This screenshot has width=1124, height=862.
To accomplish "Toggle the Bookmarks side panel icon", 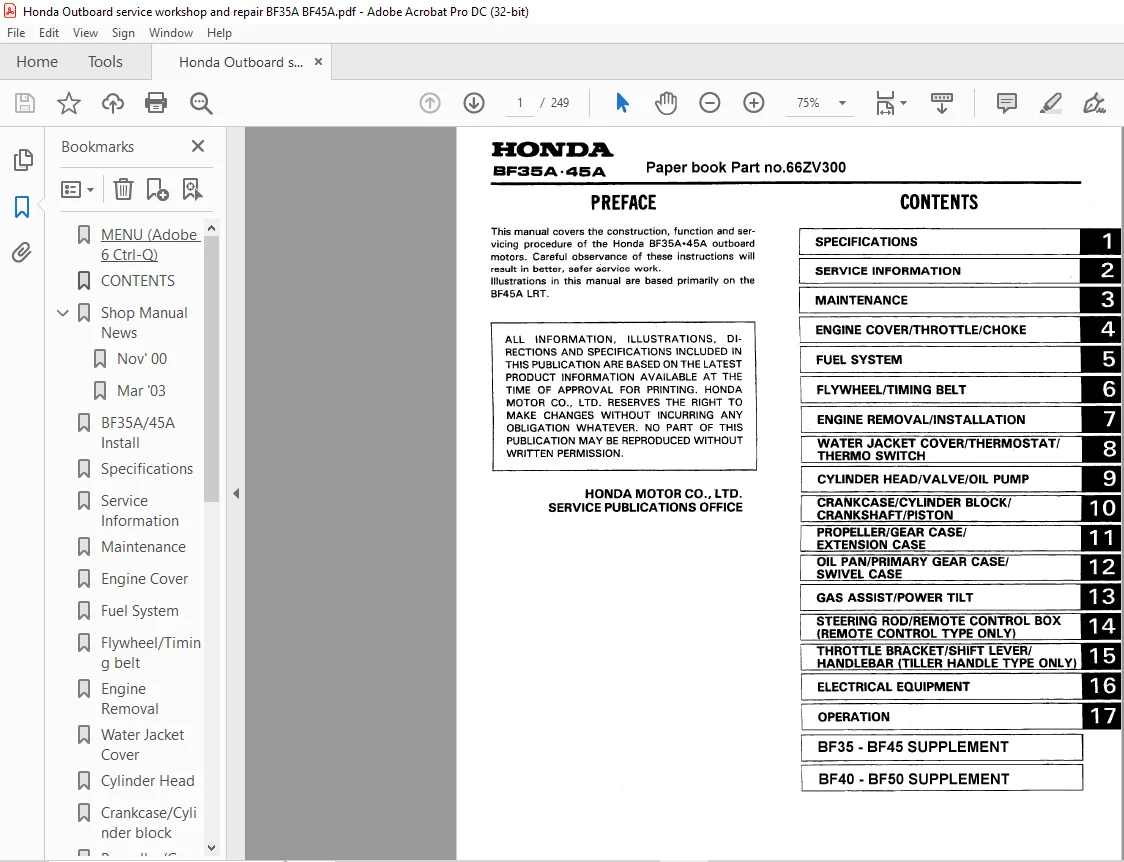I will click(22, 207).
